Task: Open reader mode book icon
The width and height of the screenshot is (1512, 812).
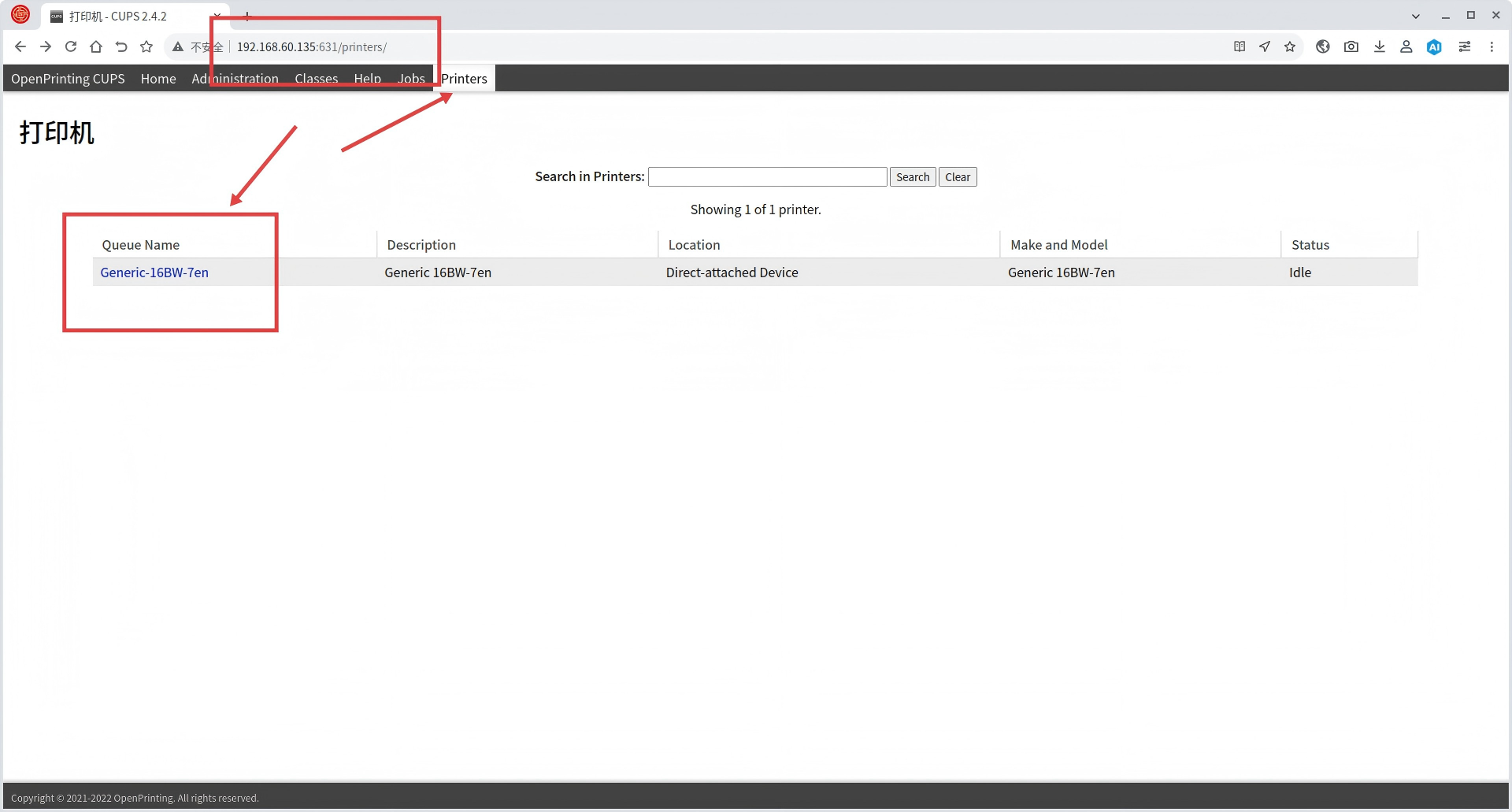Action: tap(1240, 47)
